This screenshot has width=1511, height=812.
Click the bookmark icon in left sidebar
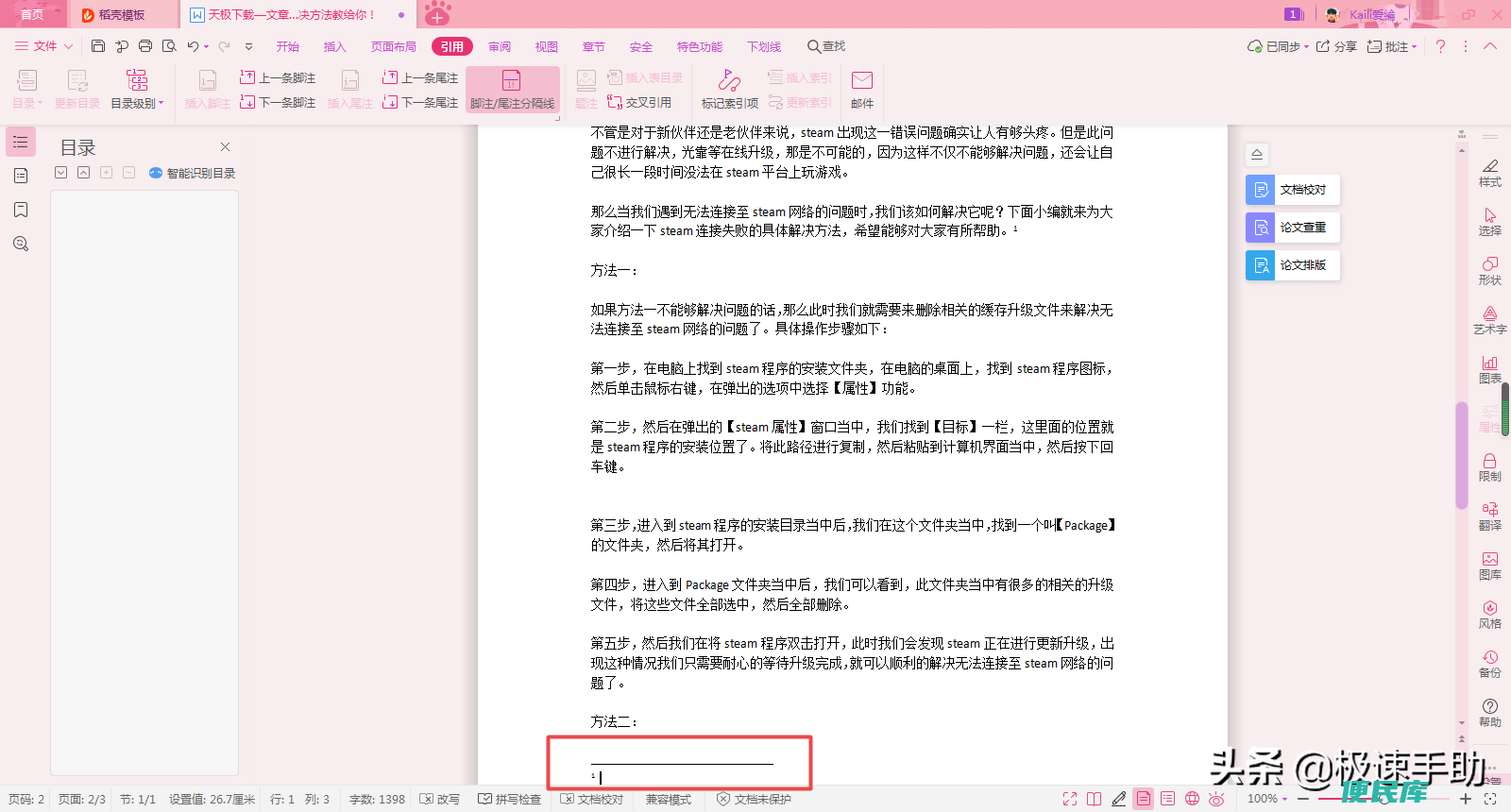[x=21, y=210]
